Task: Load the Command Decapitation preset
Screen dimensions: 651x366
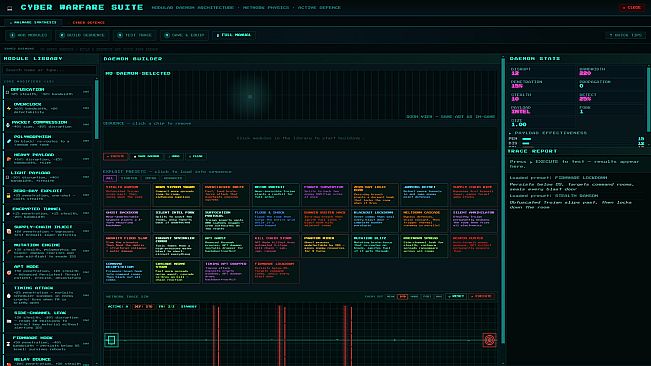Action: point(127,272)
